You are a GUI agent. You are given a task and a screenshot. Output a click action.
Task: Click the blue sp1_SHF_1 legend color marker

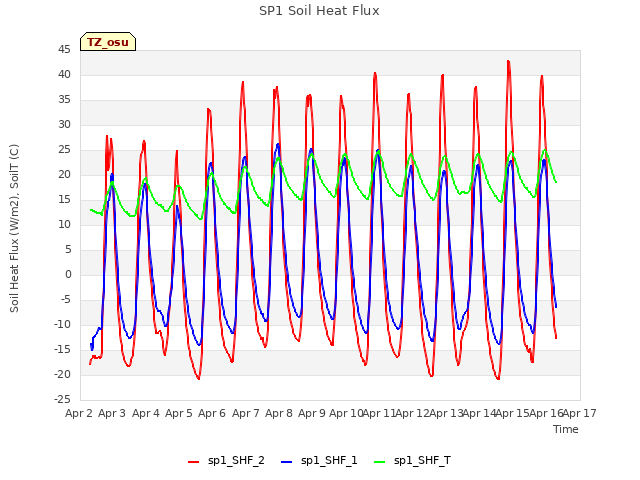(287, 462)
